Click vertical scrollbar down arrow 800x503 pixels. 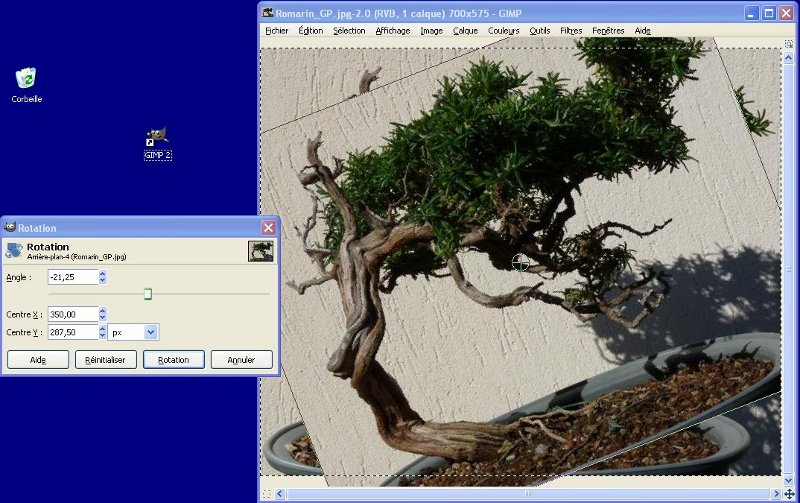[x=789, y=481]
